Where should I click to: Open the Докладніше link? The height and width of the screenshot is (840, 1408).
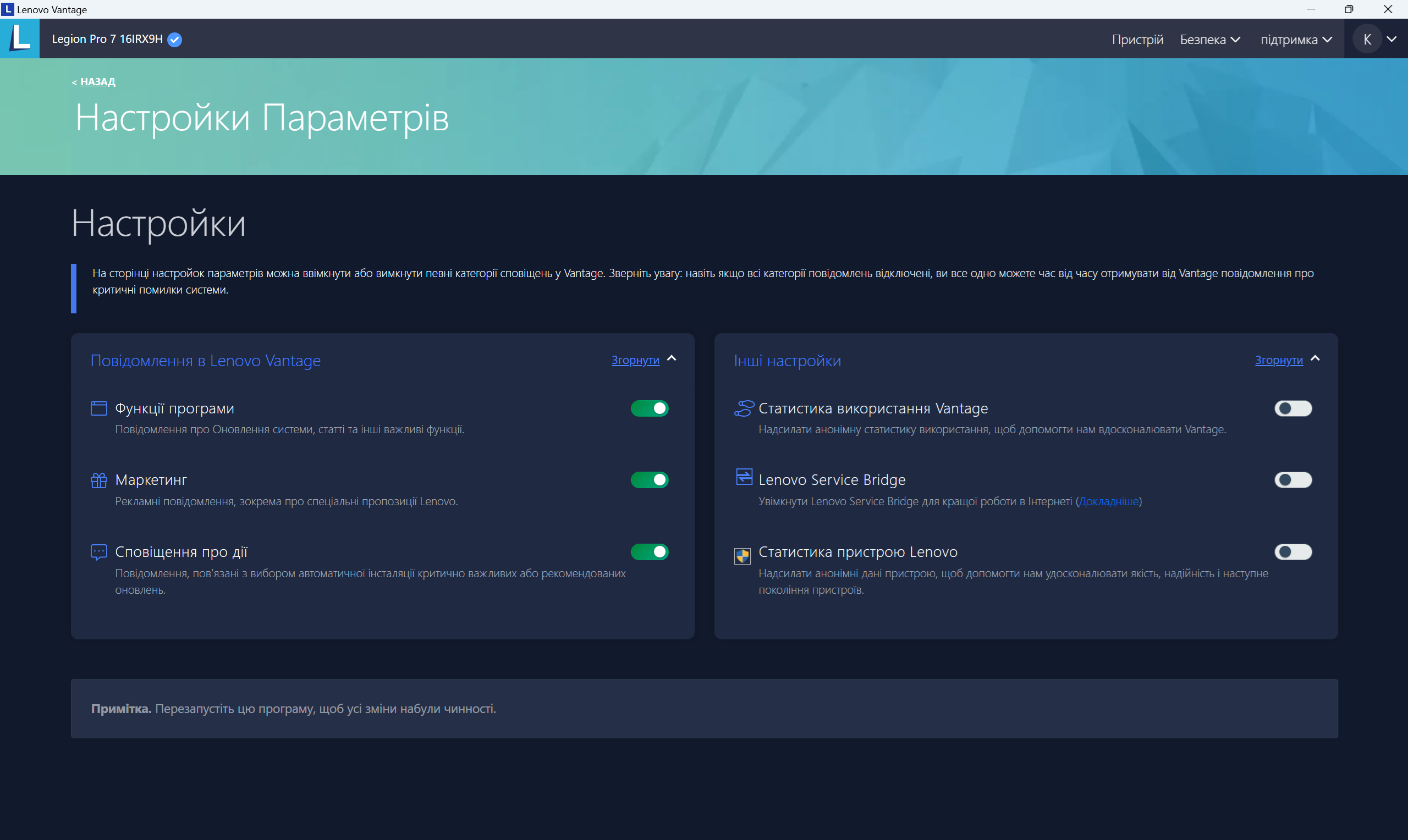click(x=1108, y=501)
